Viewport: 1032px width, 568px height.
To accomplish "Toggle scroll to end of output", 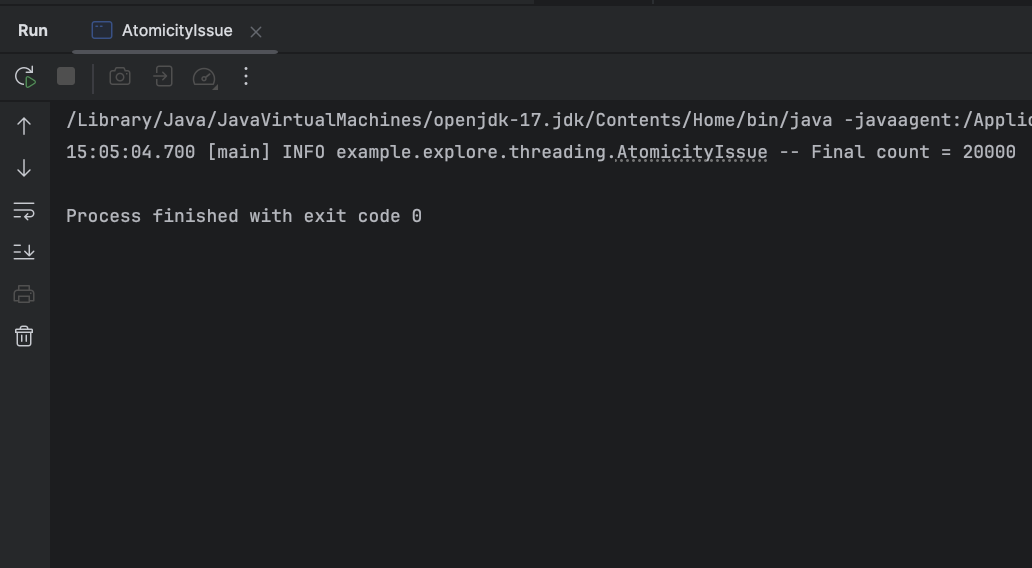I will coord(25,252).
